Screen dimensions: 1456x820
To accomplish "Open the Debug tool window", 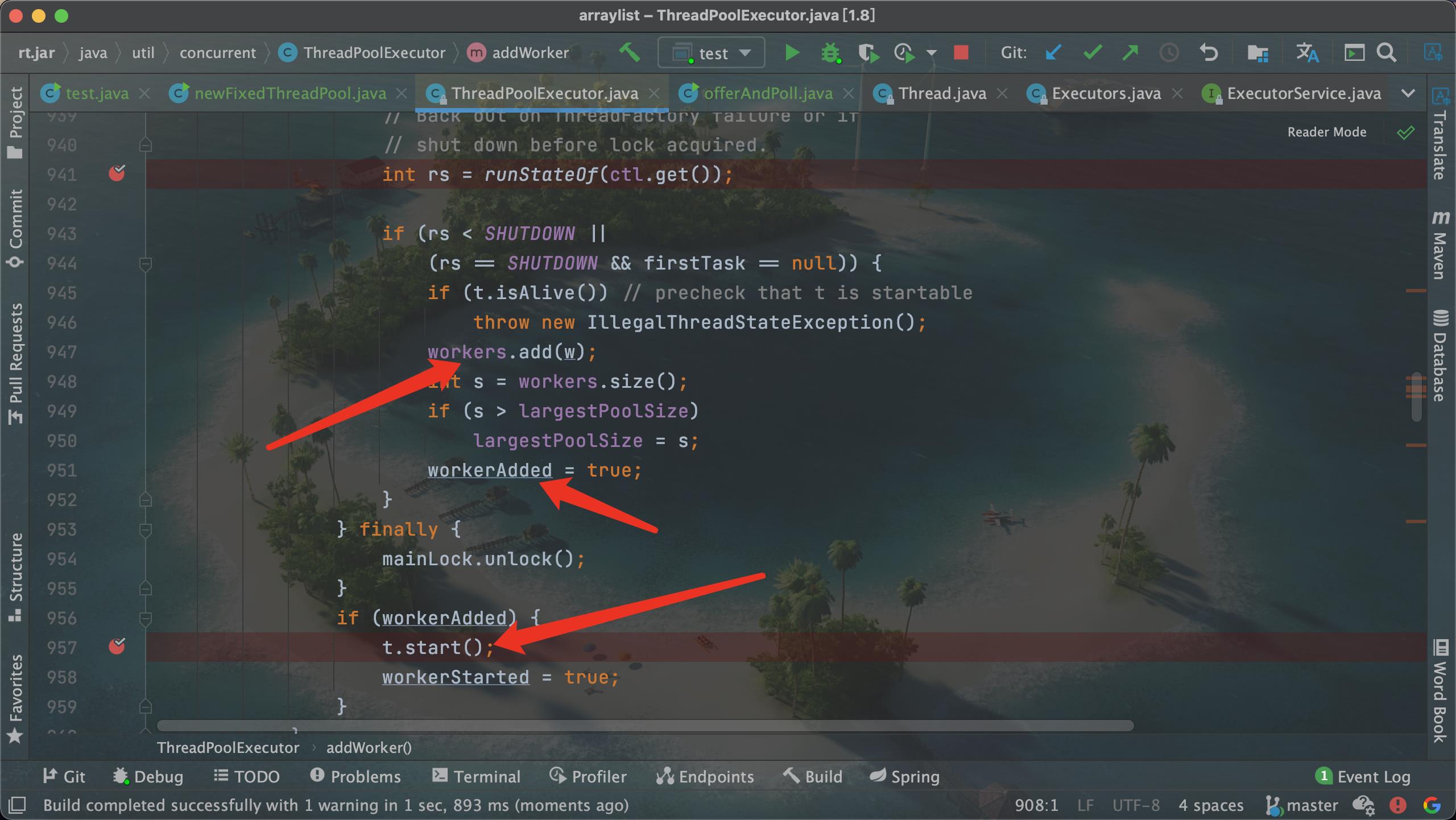I will 148,776.
